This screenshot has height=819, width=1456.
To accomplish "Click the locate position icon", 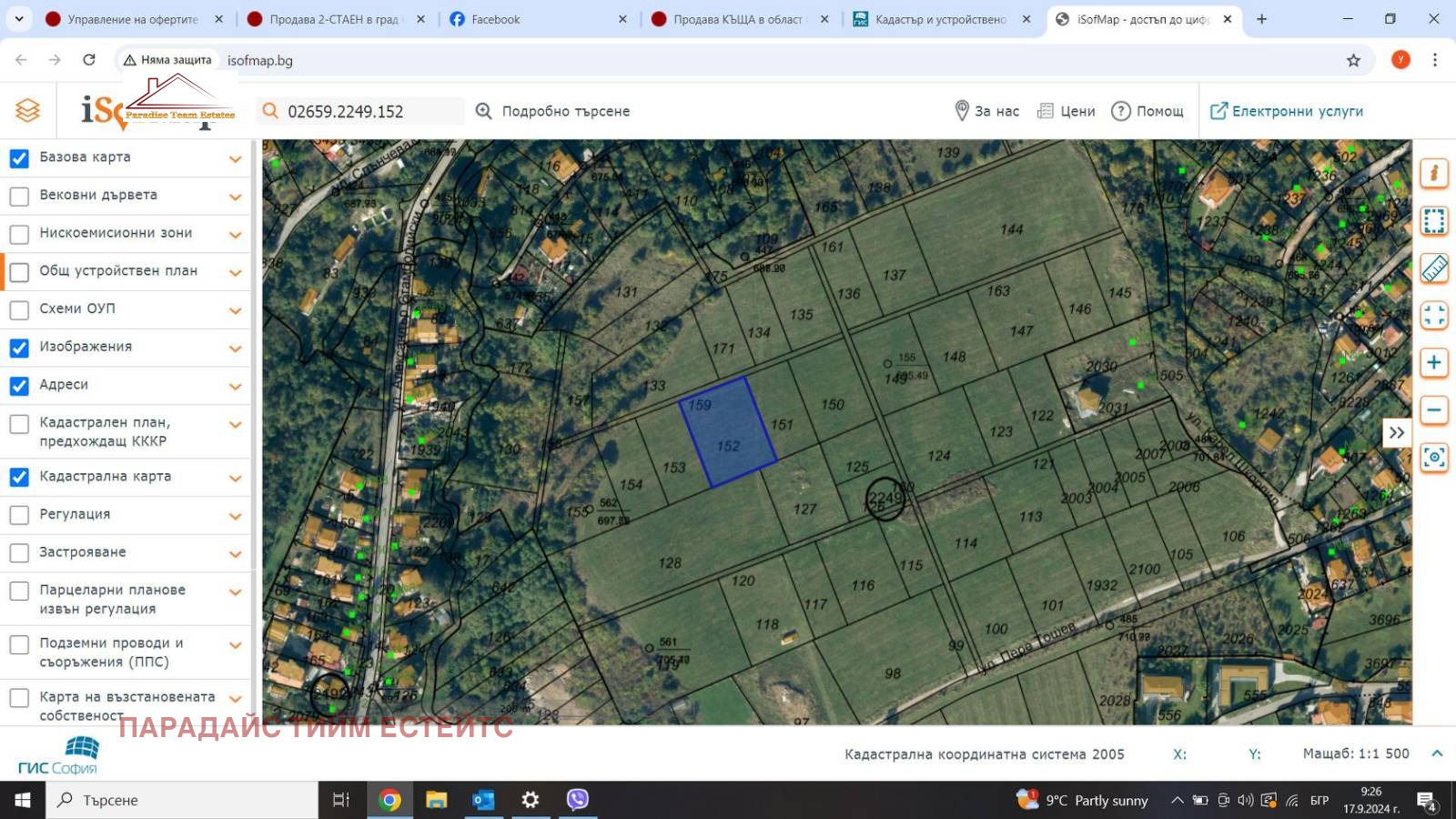I will [x=1433, y=457].
